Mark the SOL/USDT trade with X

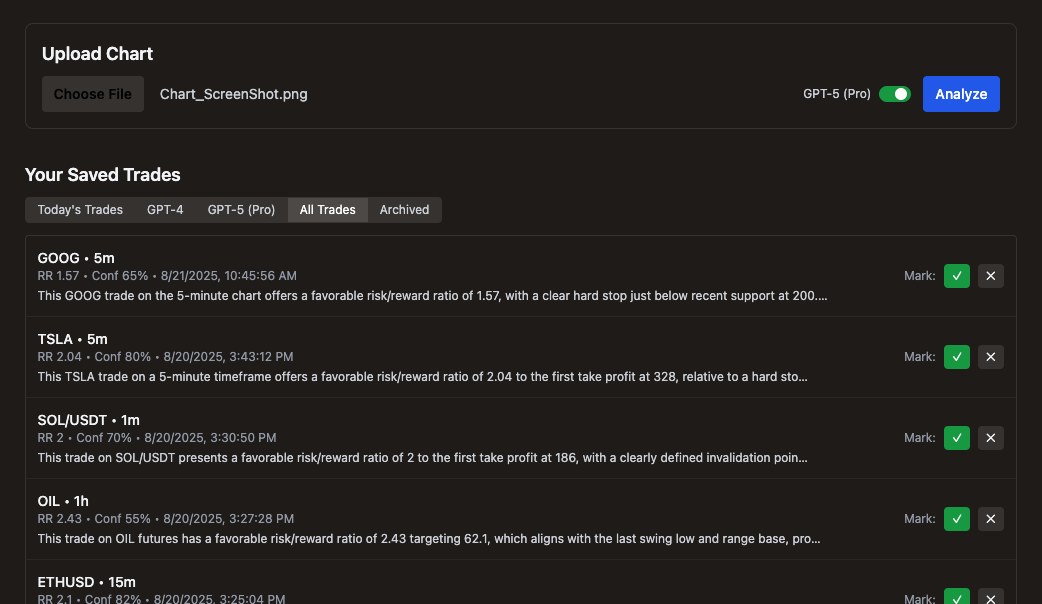coord(990,438)
